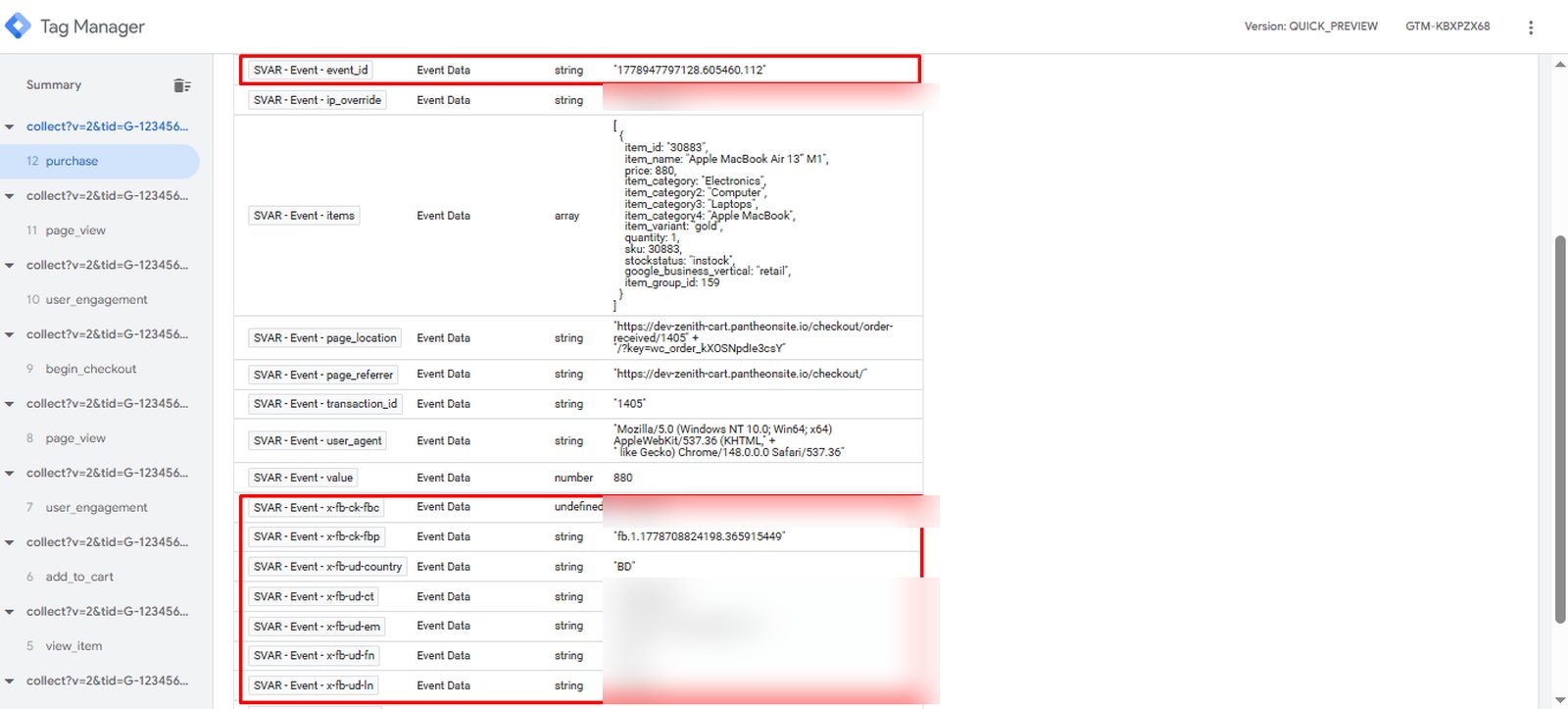Collapse the collect request above begin_checkout

click(x=10, y=334)
